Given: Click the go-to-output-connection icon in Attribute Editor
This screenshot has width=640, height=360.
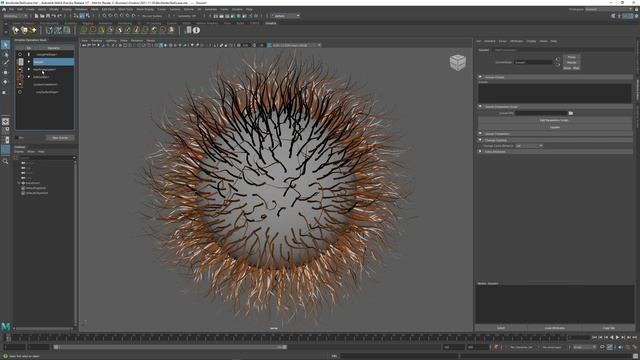Looking at the screenshot, I should click(558, 64).
